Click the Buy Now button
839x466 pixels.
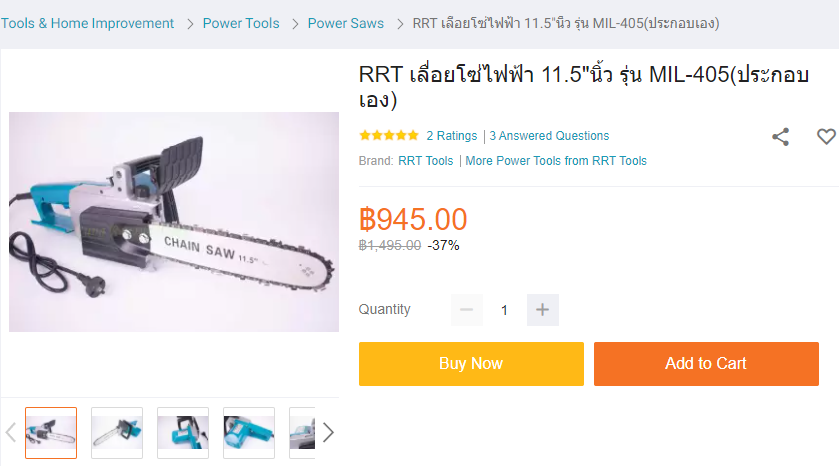pyautogui.click(x=471, y=364)
